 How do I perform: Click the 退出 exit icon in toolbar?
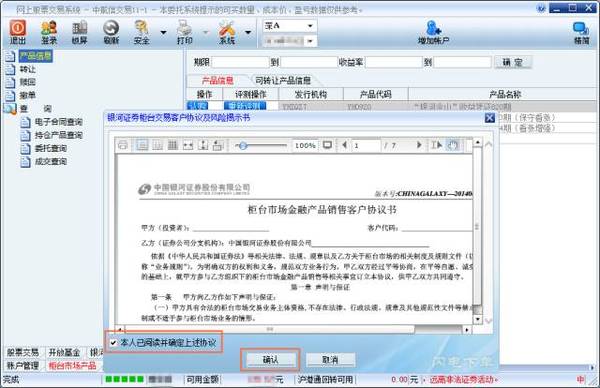(x=18, y=32)
